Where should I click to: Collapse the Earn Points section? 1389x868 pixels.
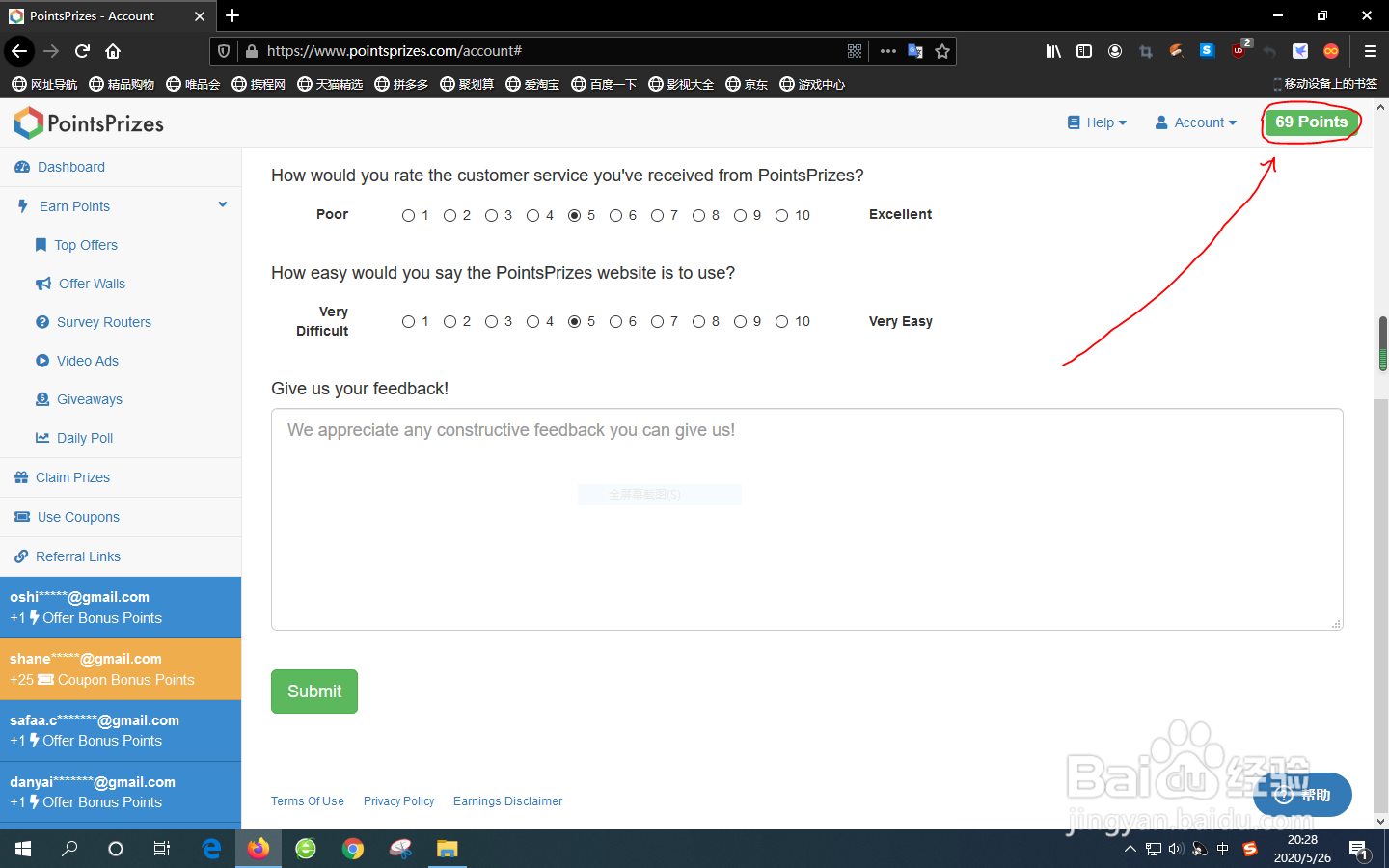point(223,204)
